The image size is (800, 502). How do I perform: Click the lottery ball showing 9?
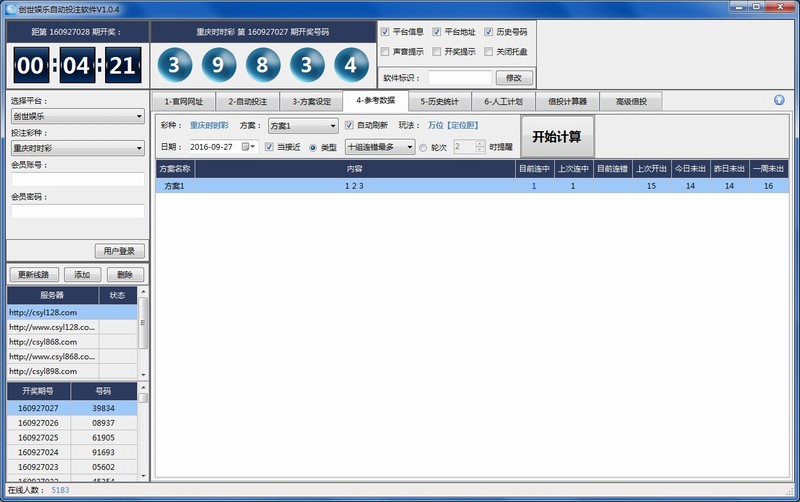219,65
